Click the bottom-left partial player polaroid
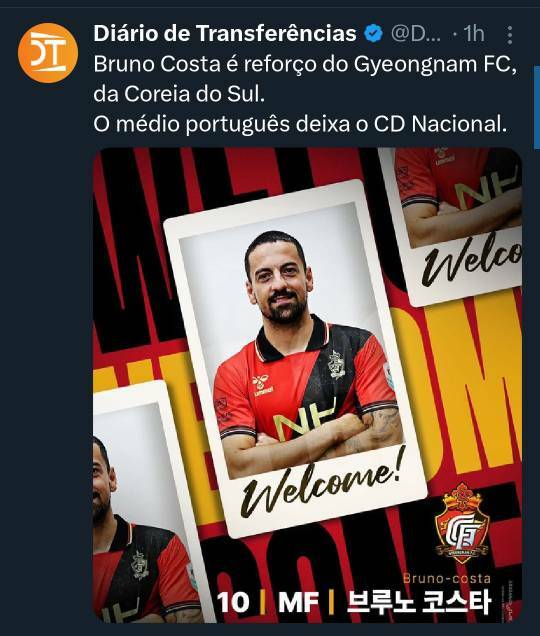Image resolution: width=540 pixels, height=636 pixels. pos(148,501)
